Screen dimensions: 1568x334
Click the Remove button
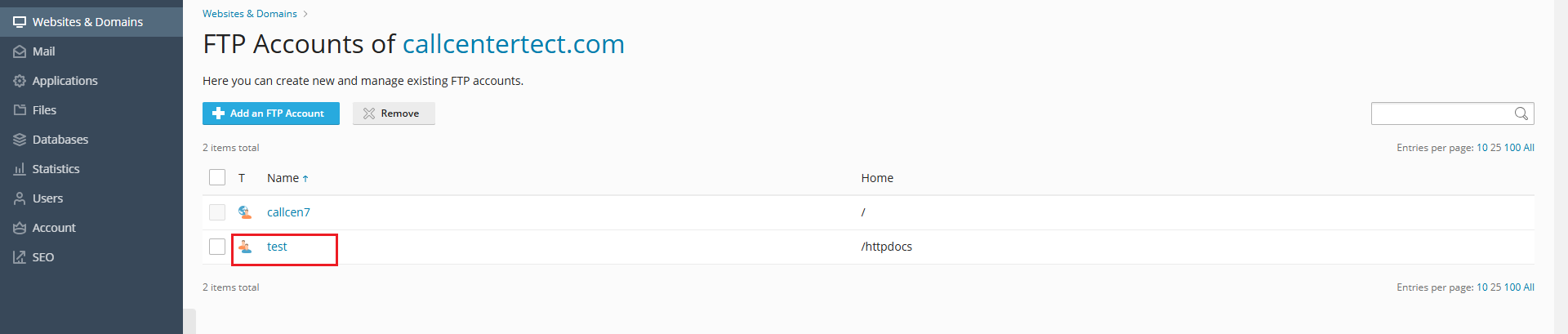(393, 114)
